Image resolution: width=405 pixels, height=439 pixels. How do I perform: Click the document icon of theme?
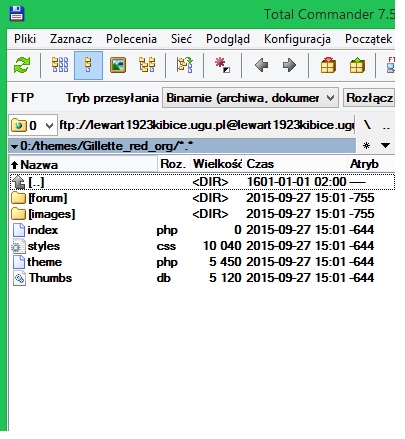pos(19,262)
